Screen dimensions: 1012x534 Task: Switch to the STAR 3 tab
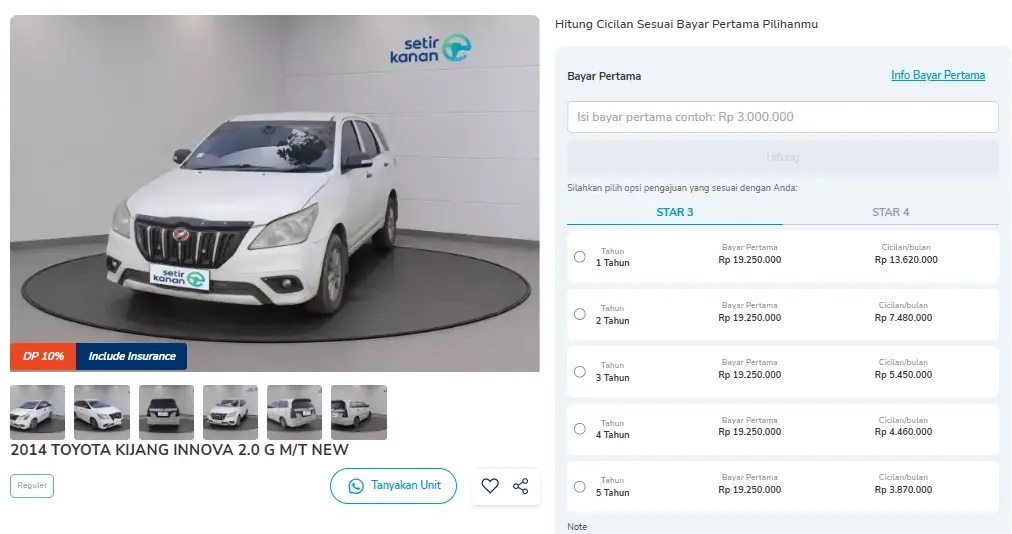coord(675,212)
